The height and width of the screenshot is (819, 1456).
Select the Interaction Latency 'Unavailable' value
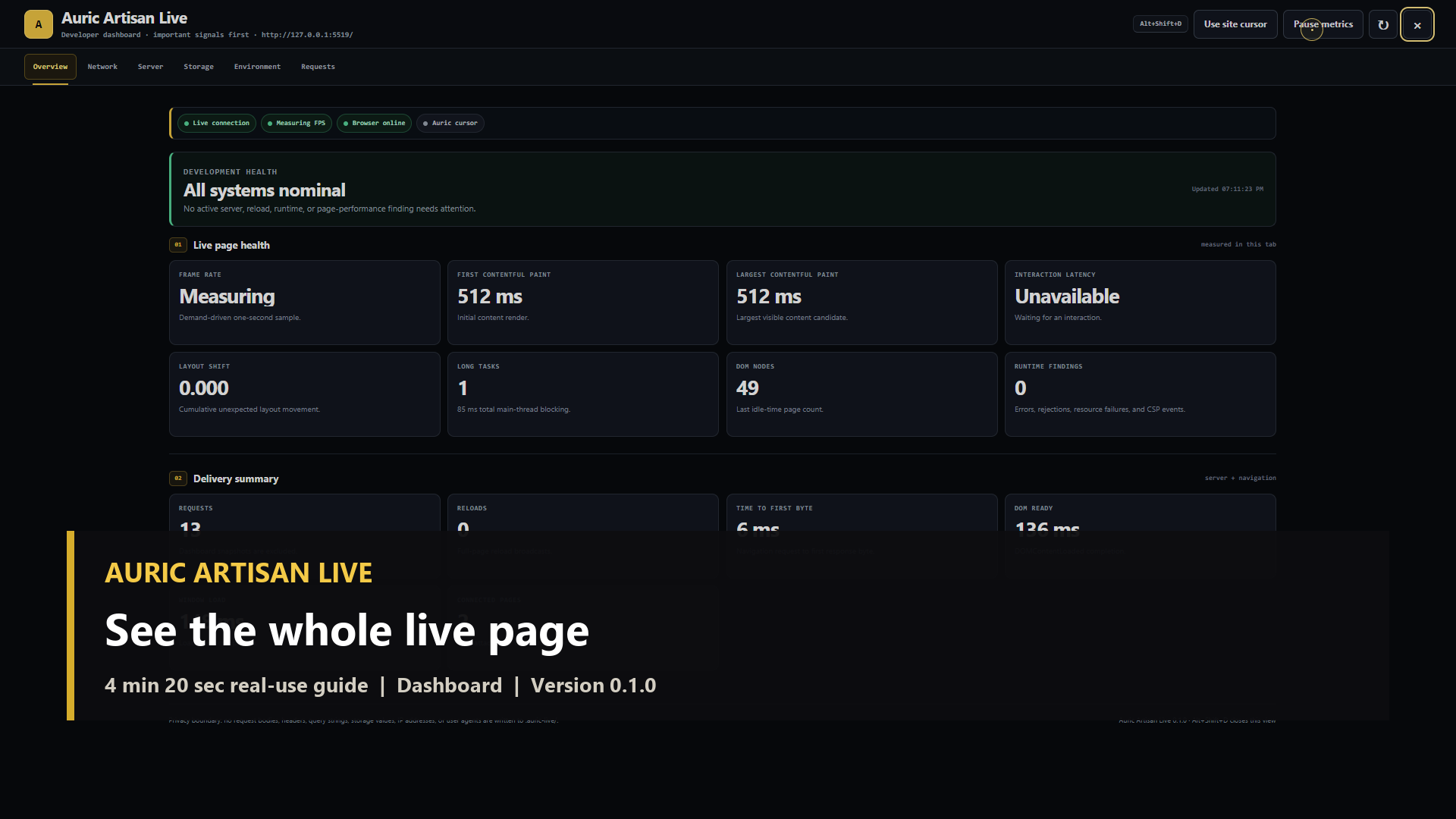tap(1067, 297)
